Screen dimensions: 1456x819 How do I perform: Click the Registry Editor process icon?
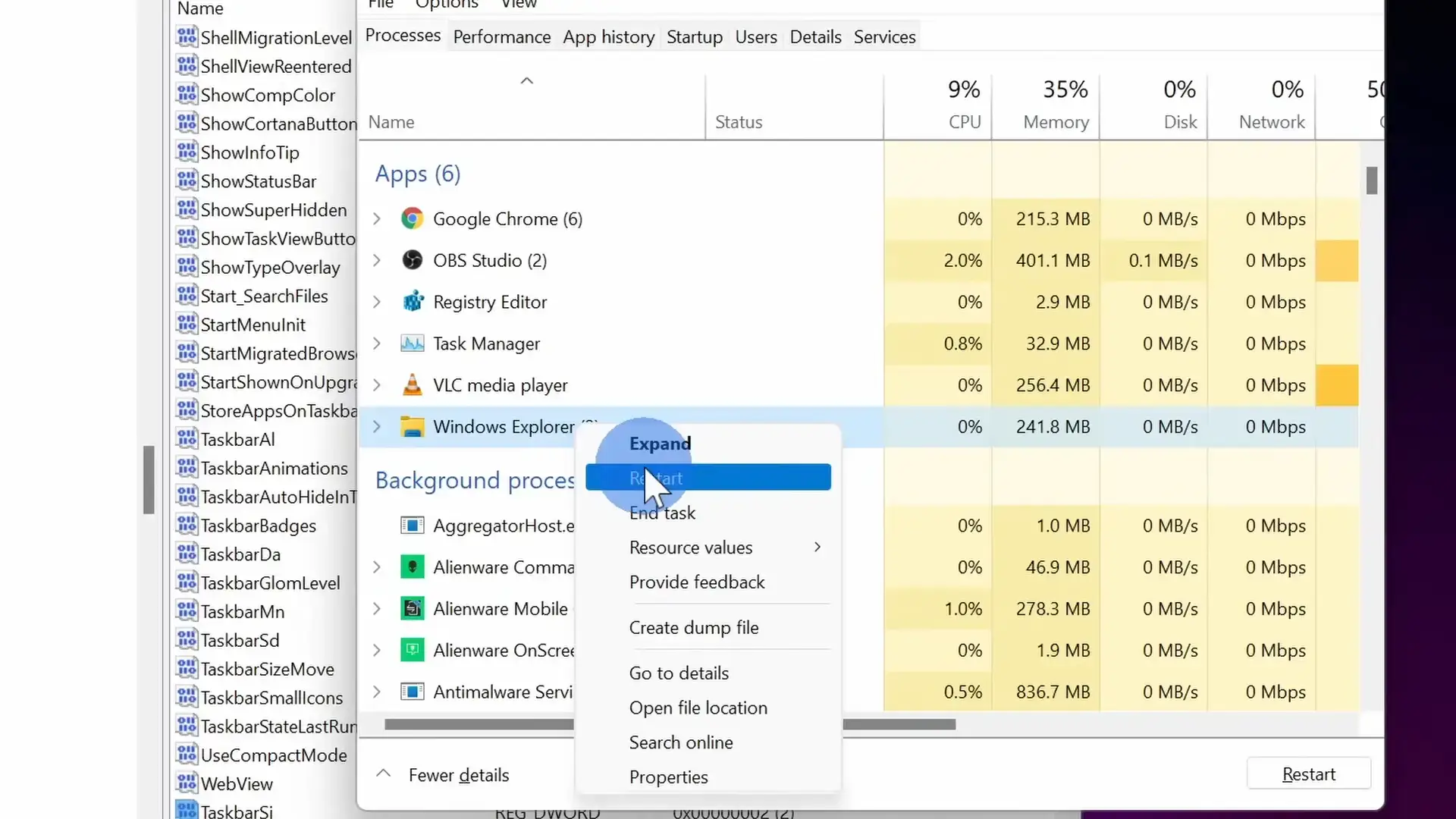pos(412,302)
